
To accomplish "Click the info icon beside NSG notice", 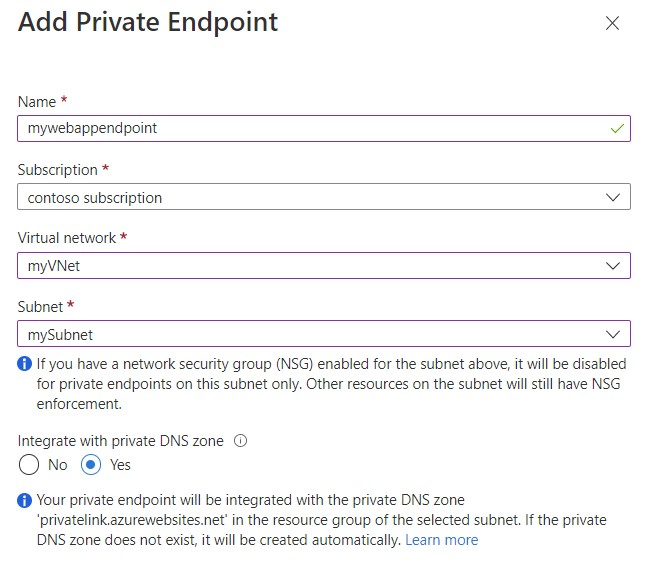I will point(24,364).
